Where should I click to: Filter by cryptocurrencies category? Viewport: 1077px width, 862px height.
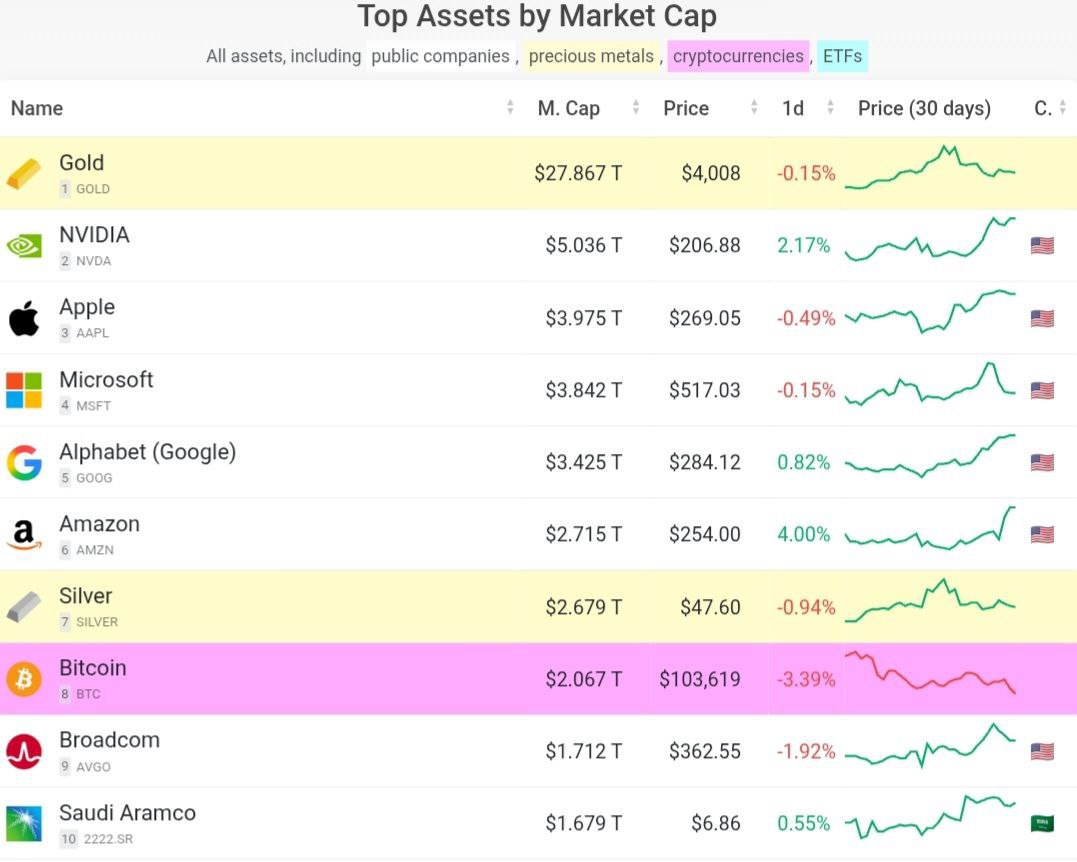738,56
